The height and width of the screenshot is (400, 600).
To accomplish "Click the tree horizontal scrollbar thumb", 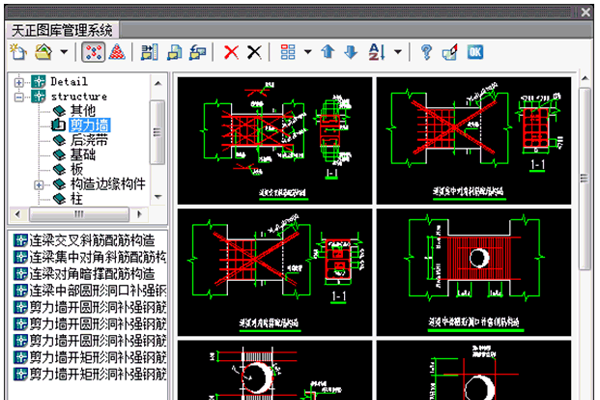I will coord(79,214).
